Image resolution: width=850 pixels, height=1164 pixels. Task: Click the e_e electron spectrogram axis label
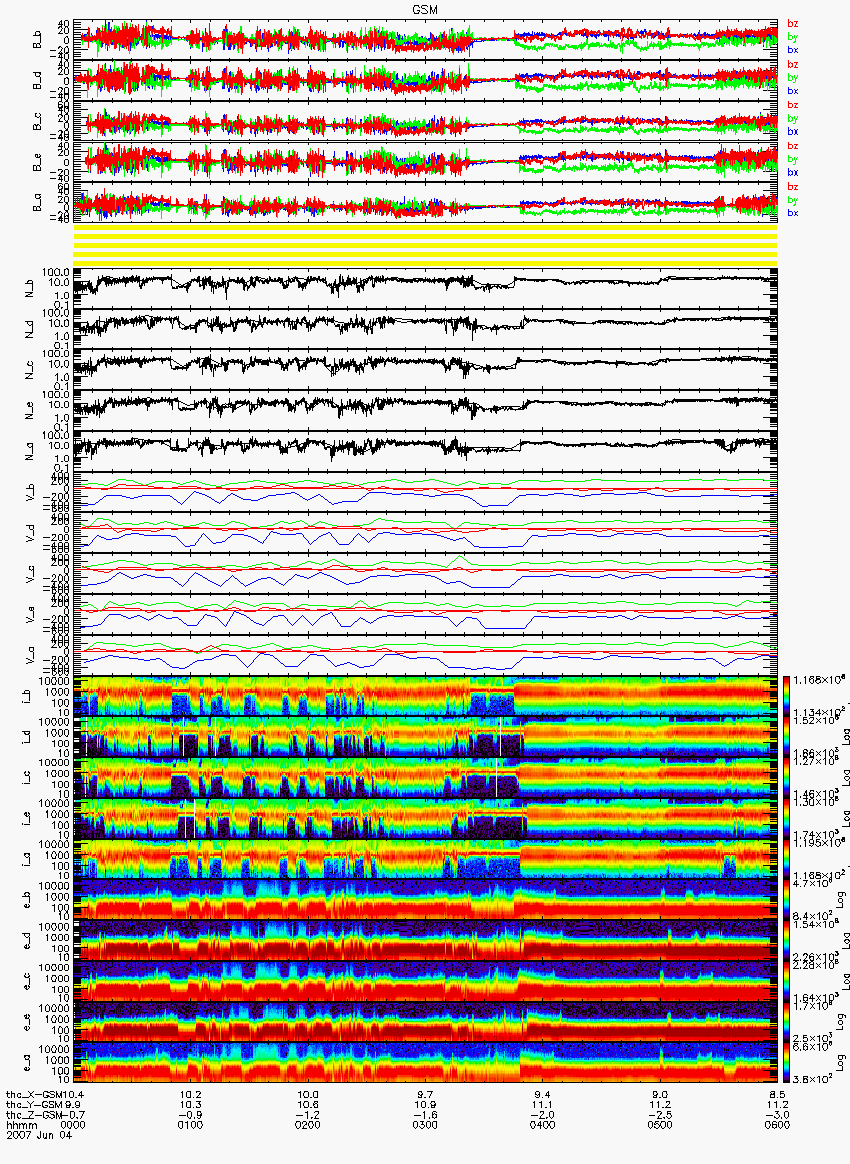[26, 1022]
